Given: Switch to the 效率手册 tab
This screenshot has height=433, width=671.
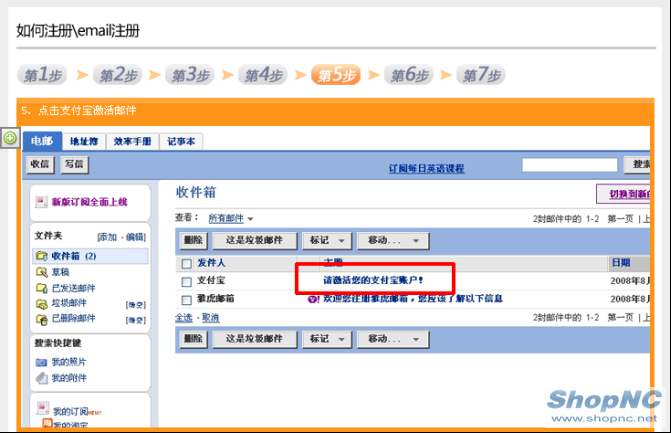Looking at the screenshot, I should [x=132, y=141].
